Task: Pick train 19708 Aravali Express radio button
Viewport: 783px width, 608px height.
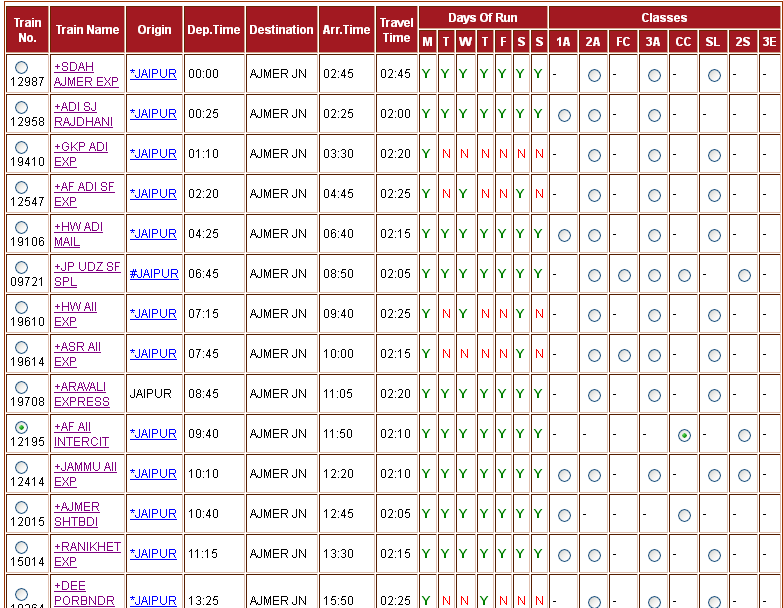Action: (x=22, y=387)
